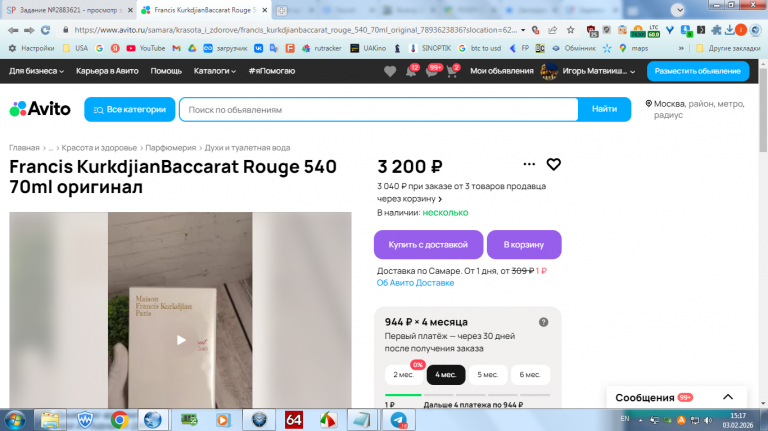Select the 5 мес. installment option

click(488, 375)
